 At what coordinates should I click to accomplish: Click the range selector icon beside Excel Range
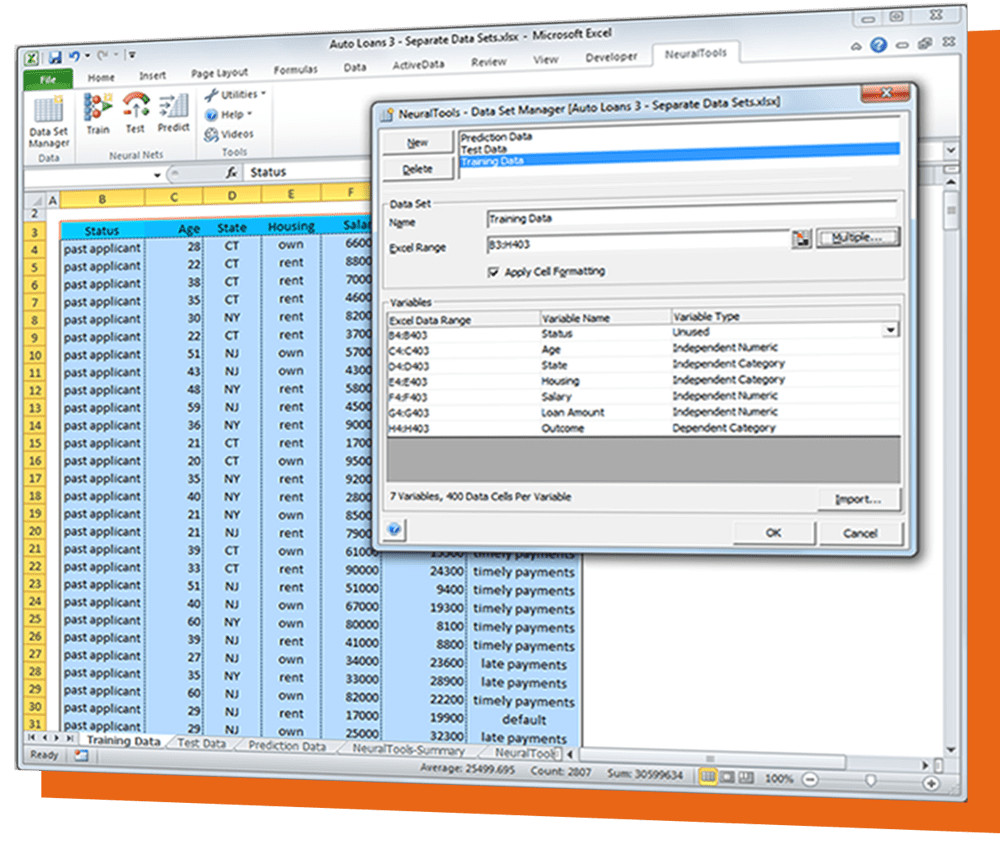point(801,239)
